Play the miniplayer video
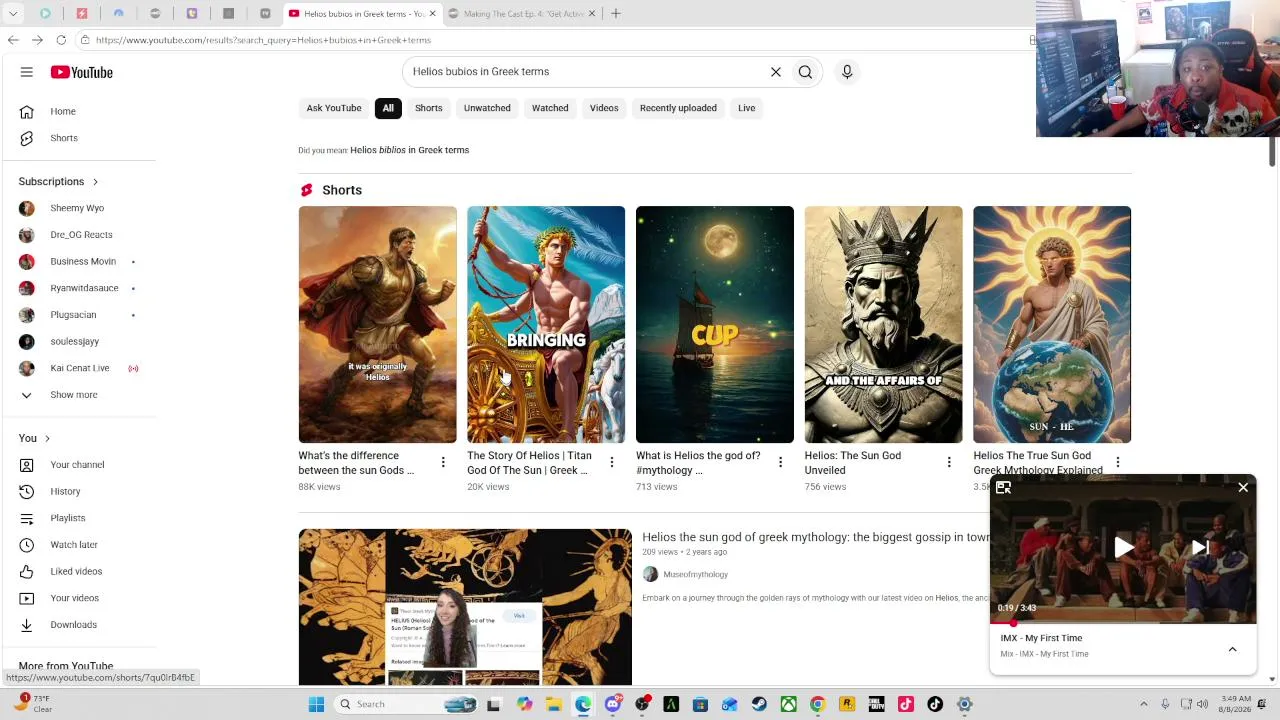 [1124, 547]
